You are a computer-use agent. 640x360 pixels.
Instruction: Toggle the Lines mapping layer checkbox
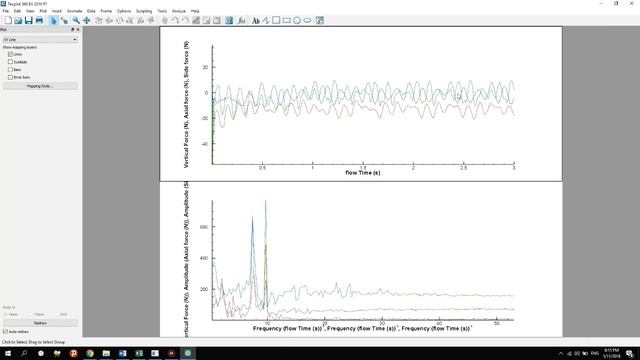(x=10, y=54)
